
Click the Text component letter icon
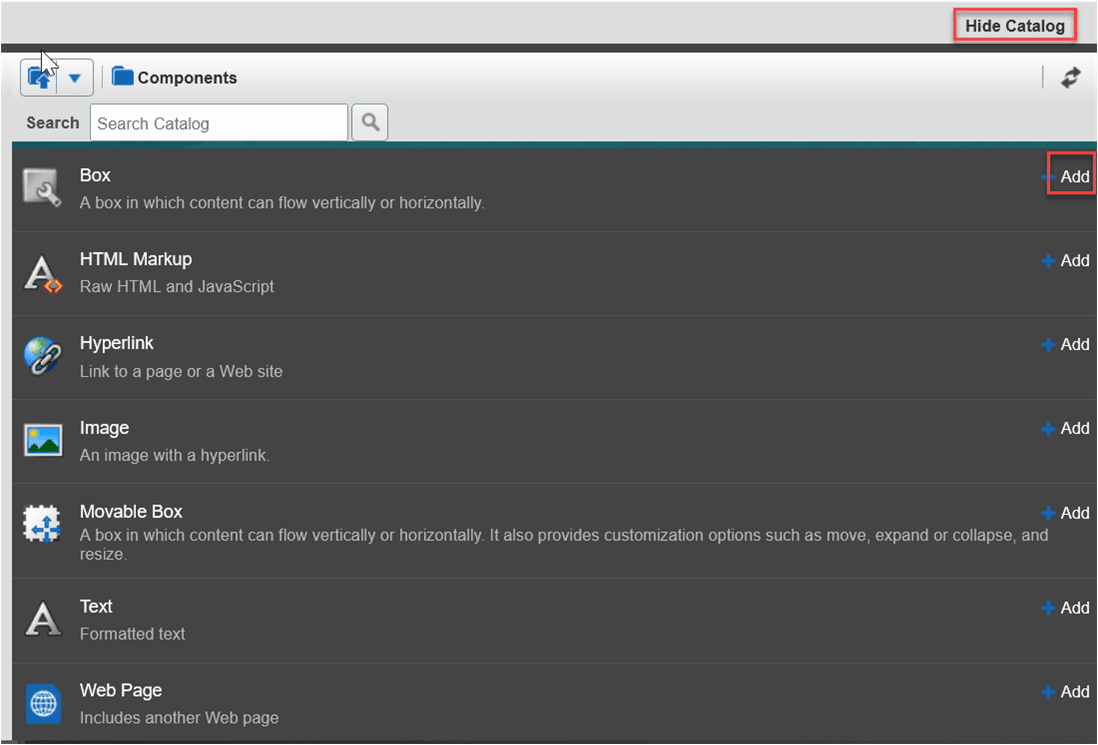coord(44,619)
